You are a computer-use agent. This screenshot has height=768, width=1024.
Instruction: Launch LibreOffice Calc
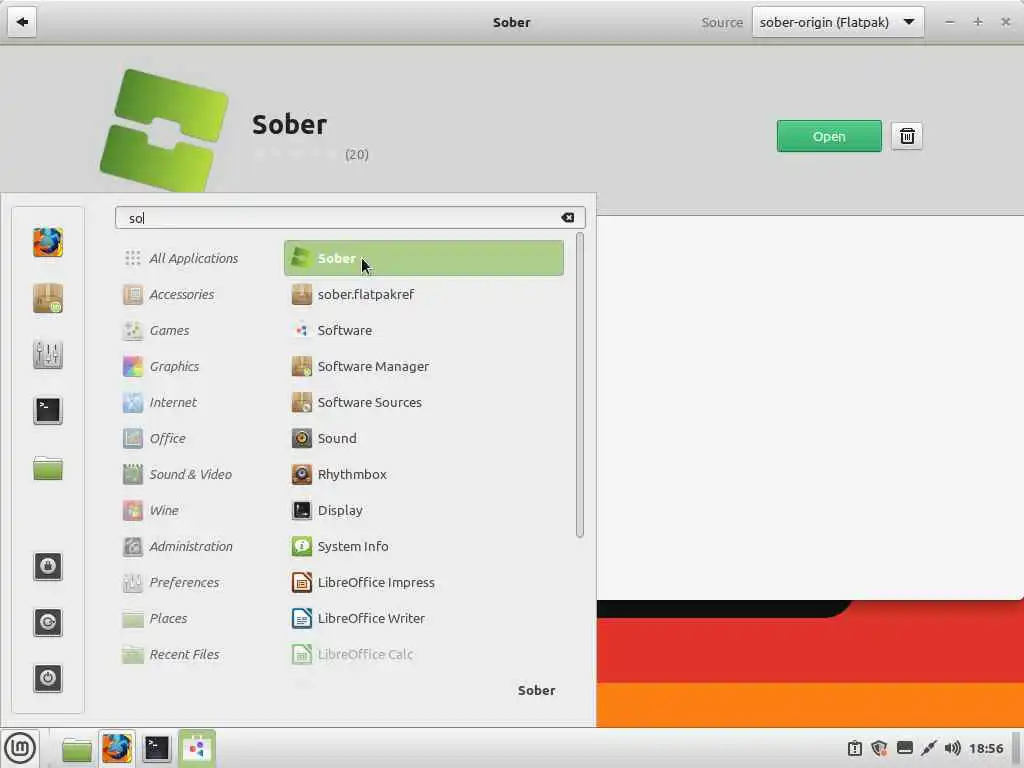point(424,653)
